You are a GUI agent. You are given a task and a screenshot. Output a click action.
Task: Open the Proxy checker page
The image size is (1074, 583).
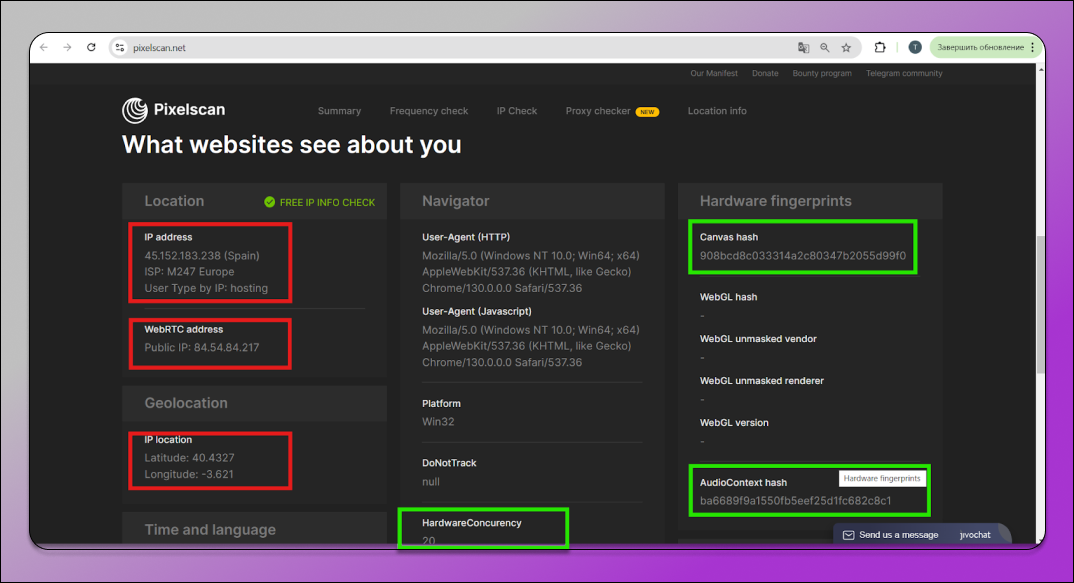(598, 111)
